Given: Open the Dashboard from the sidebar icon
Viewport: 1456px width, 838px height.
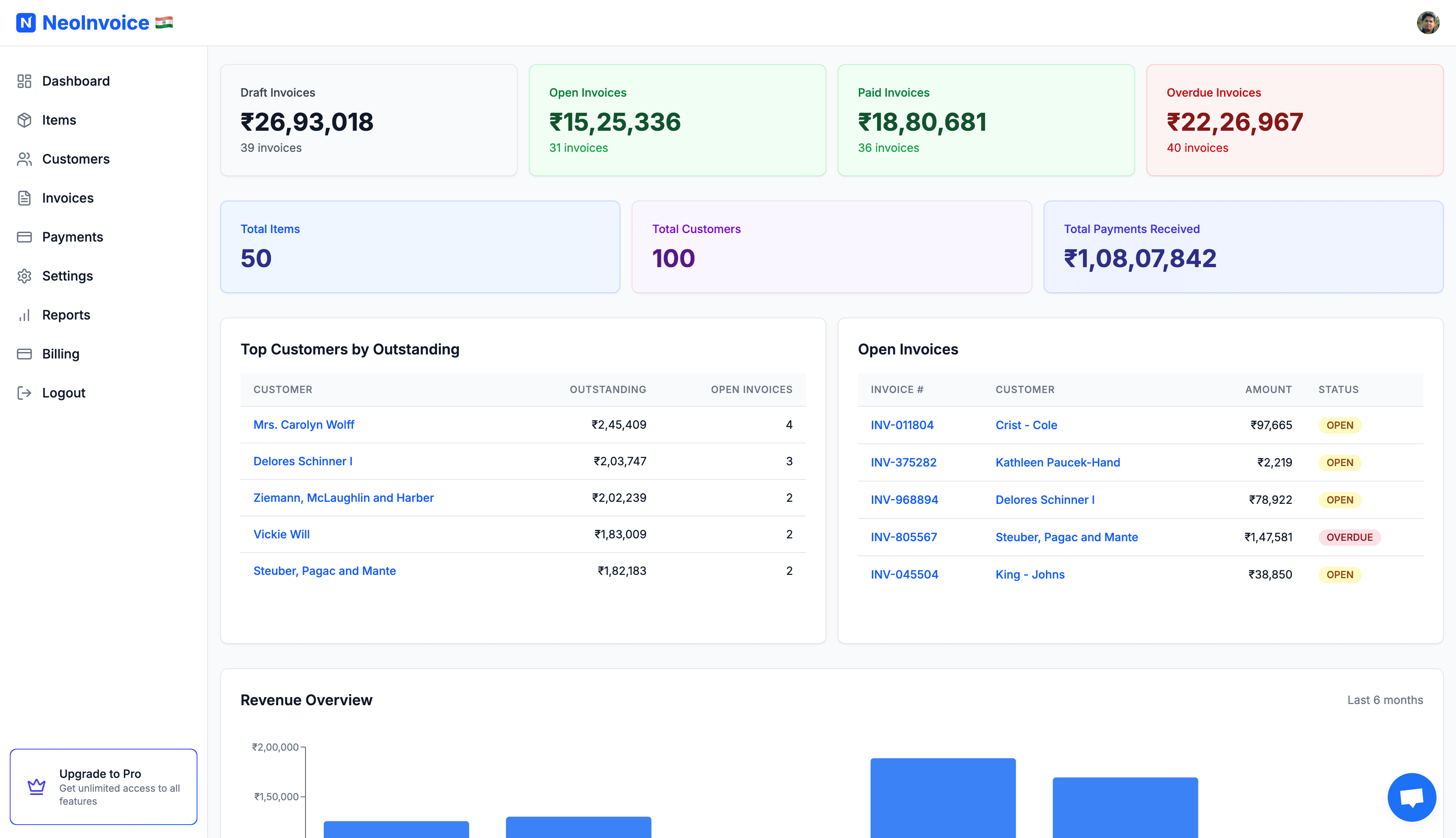Looking at the screenshot, I should 24,80.
